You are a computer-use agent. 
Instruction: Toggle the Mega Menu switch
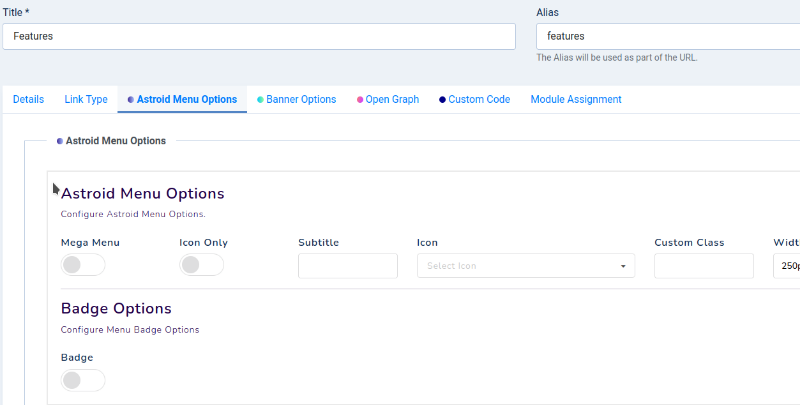click(x=83, y=265)
